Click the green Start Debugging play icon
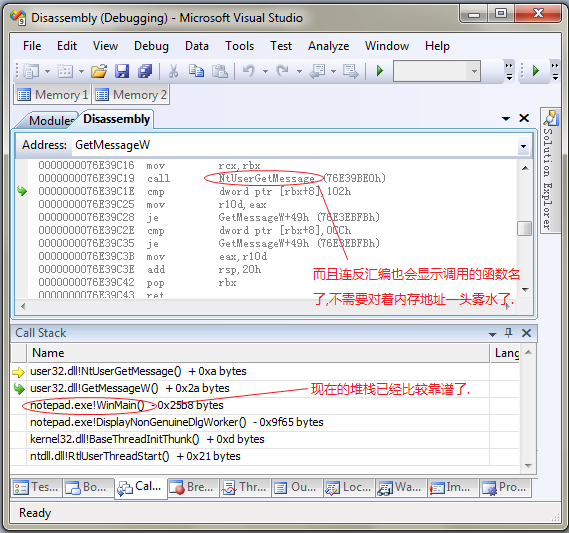569x533 pixels. tap(380, 71)
